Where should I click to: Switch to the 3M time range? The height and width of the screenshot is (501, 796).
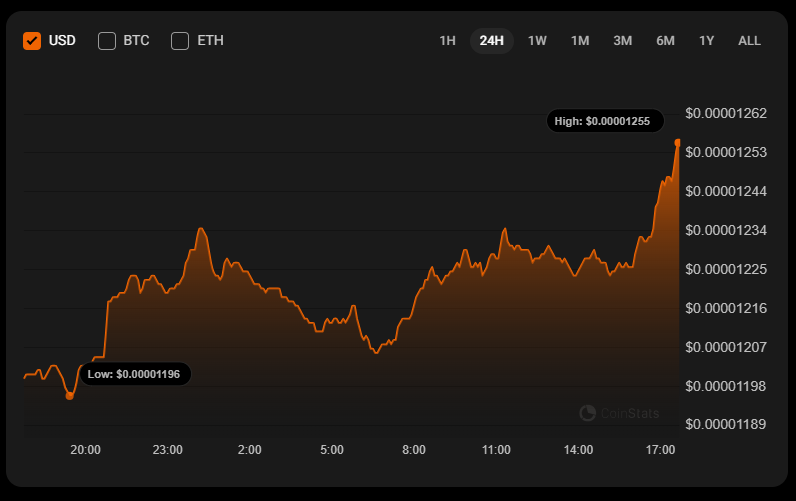tap(622, 41)
